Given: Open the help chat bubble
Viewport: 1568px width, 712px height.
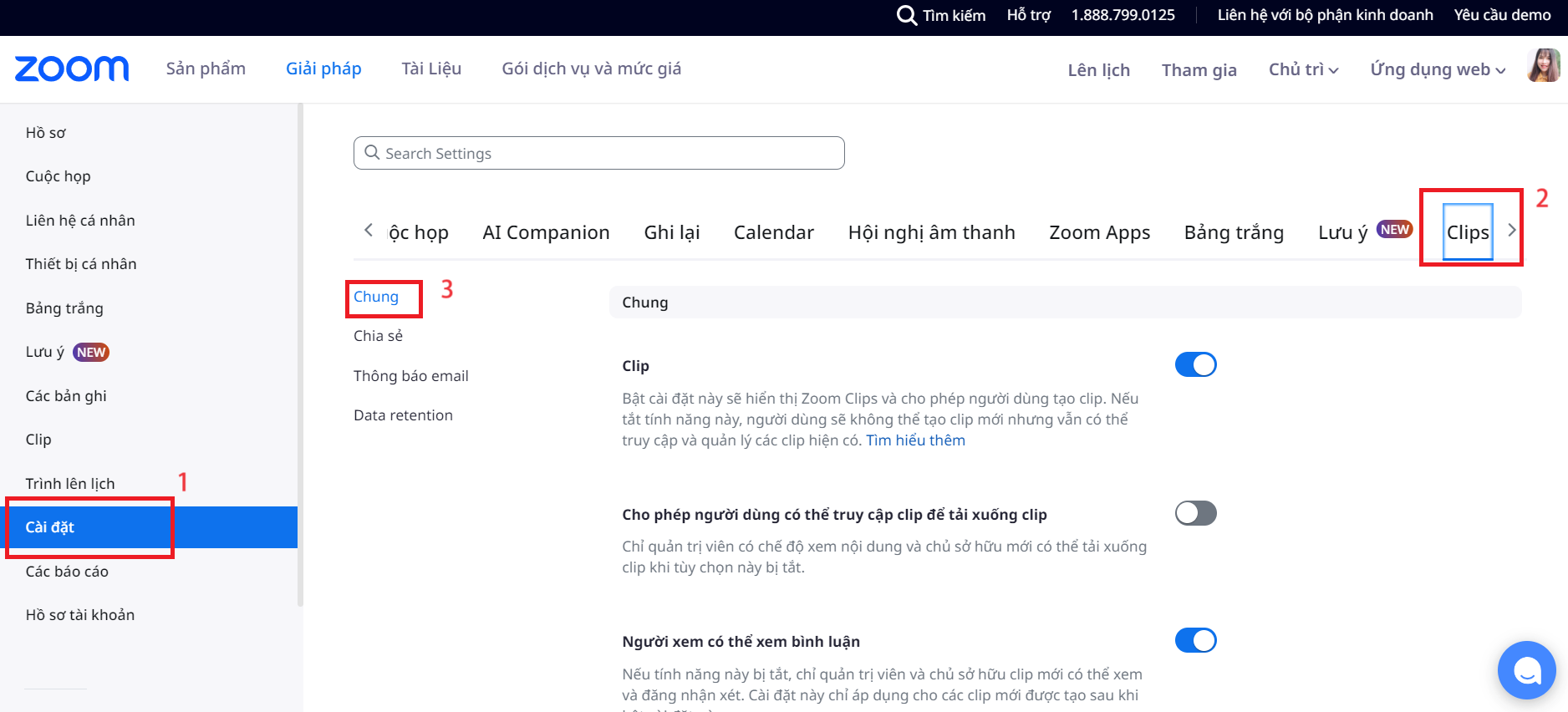Looking at the screenshot, I should 1526,669.
